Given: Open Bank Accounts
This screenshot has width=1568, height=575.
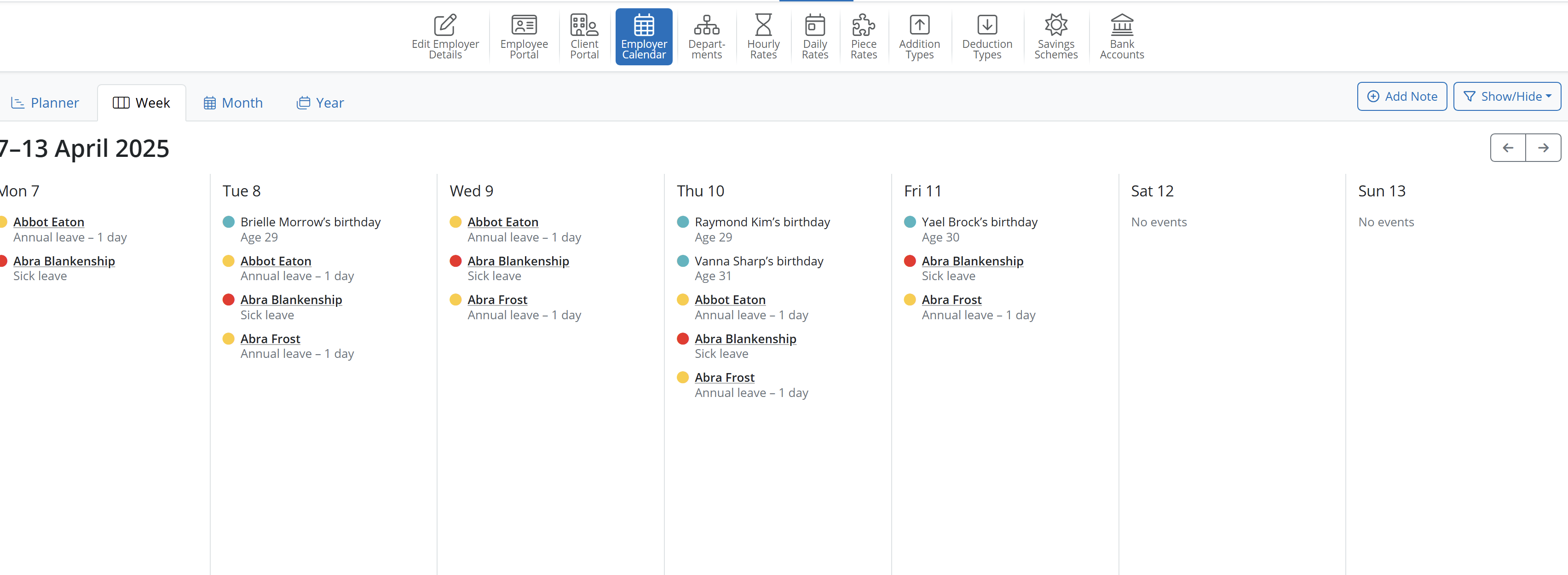Looking at the screenshot, I should 1121,36.
